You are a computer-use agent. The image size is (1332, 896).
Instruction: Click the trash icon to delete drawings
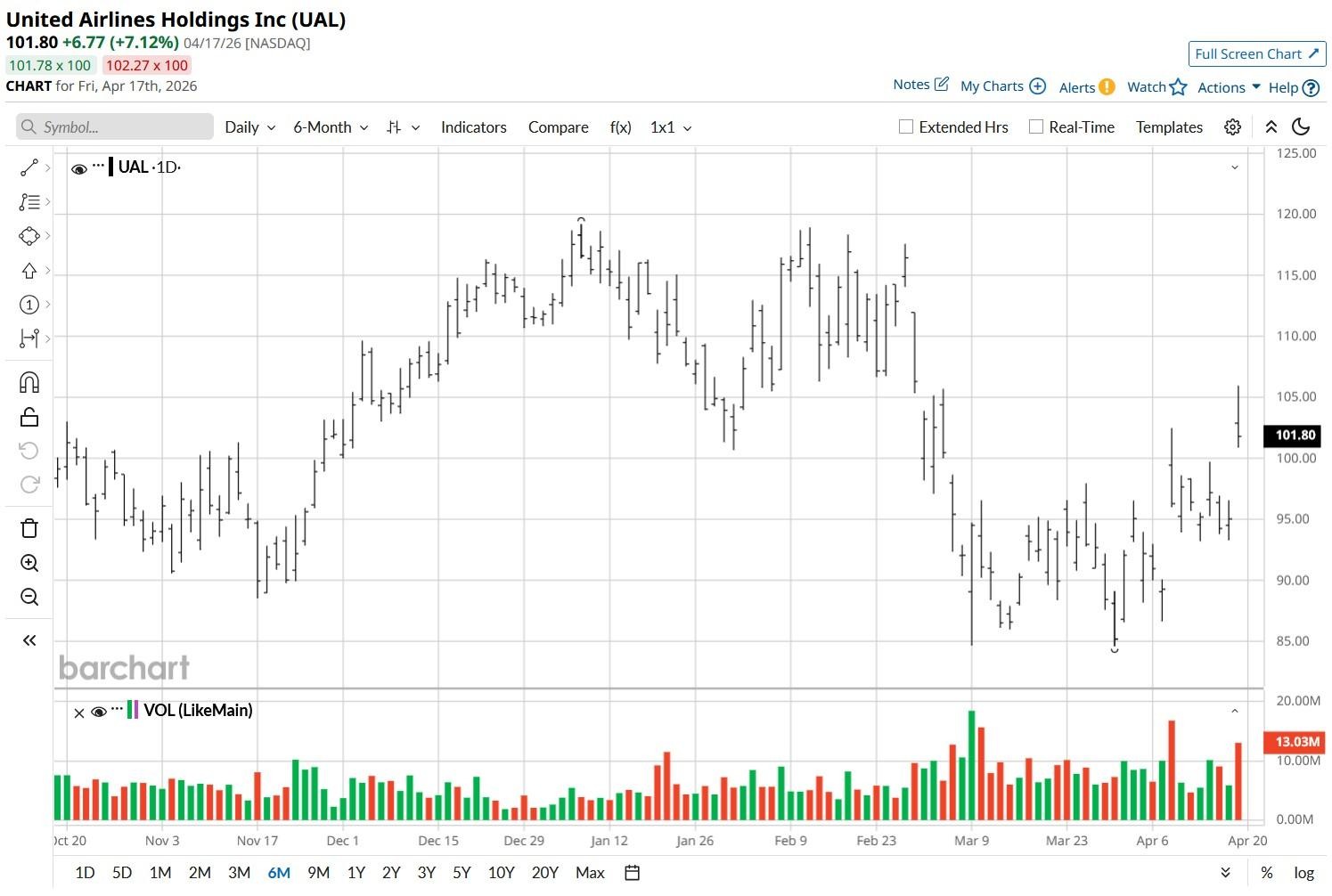coord(29,528)
